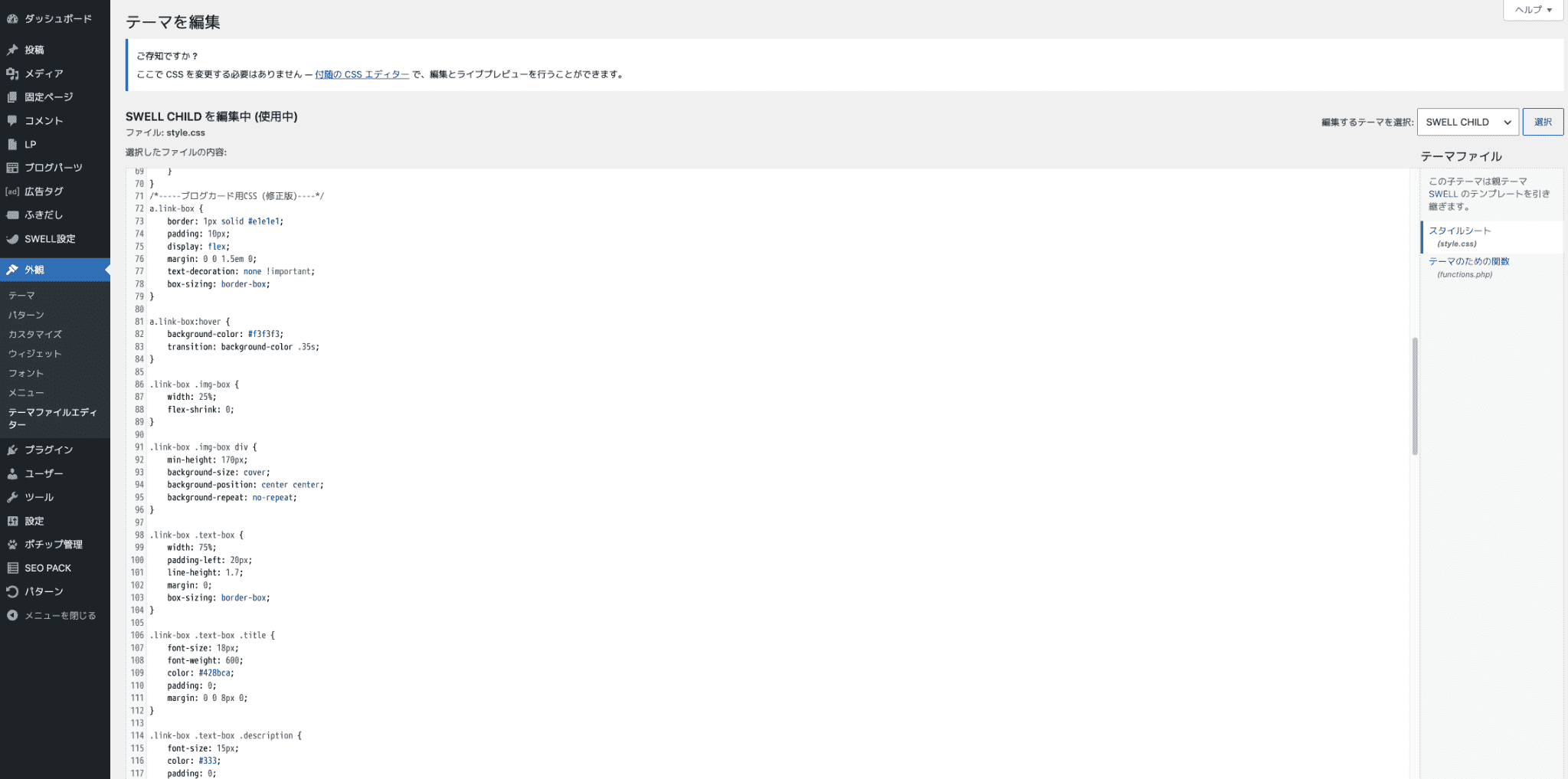Click the ツール wrench icon
The image size is (1568, 779).
(x=12, y=497)
